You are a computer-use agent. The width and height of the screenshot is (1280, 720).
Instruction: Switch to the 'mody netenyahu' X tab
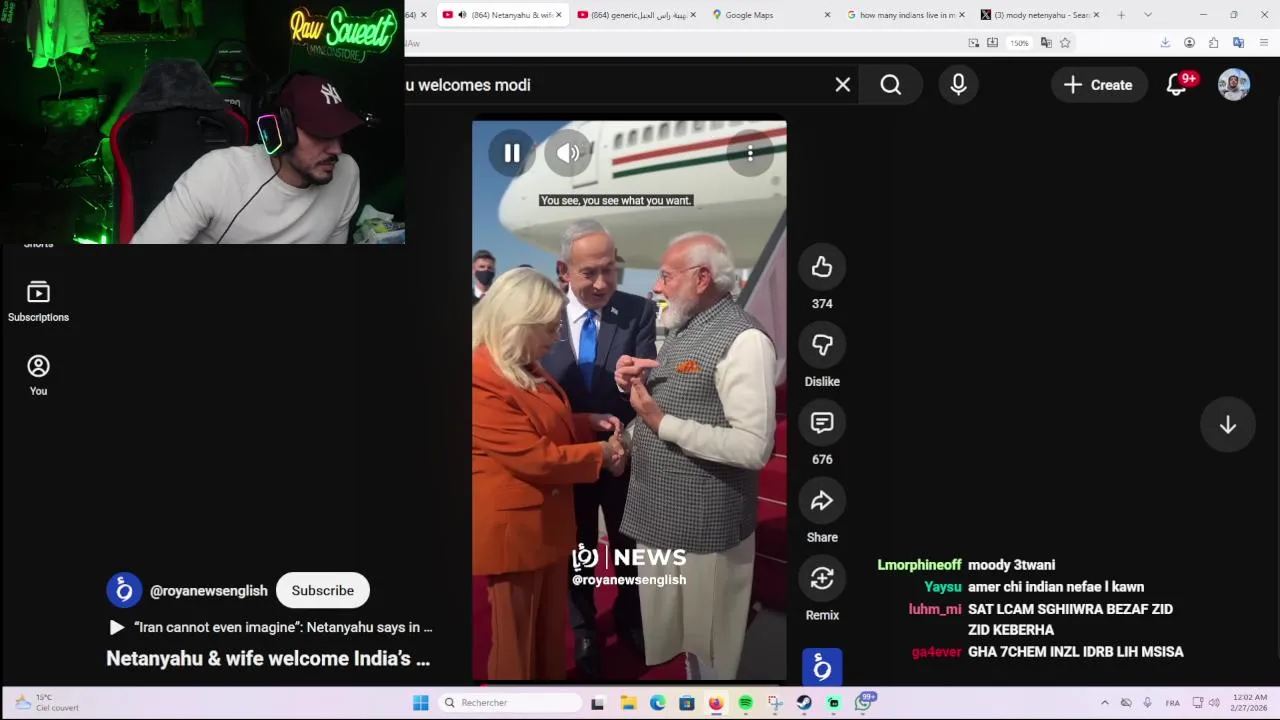[x=1040, y=15]
